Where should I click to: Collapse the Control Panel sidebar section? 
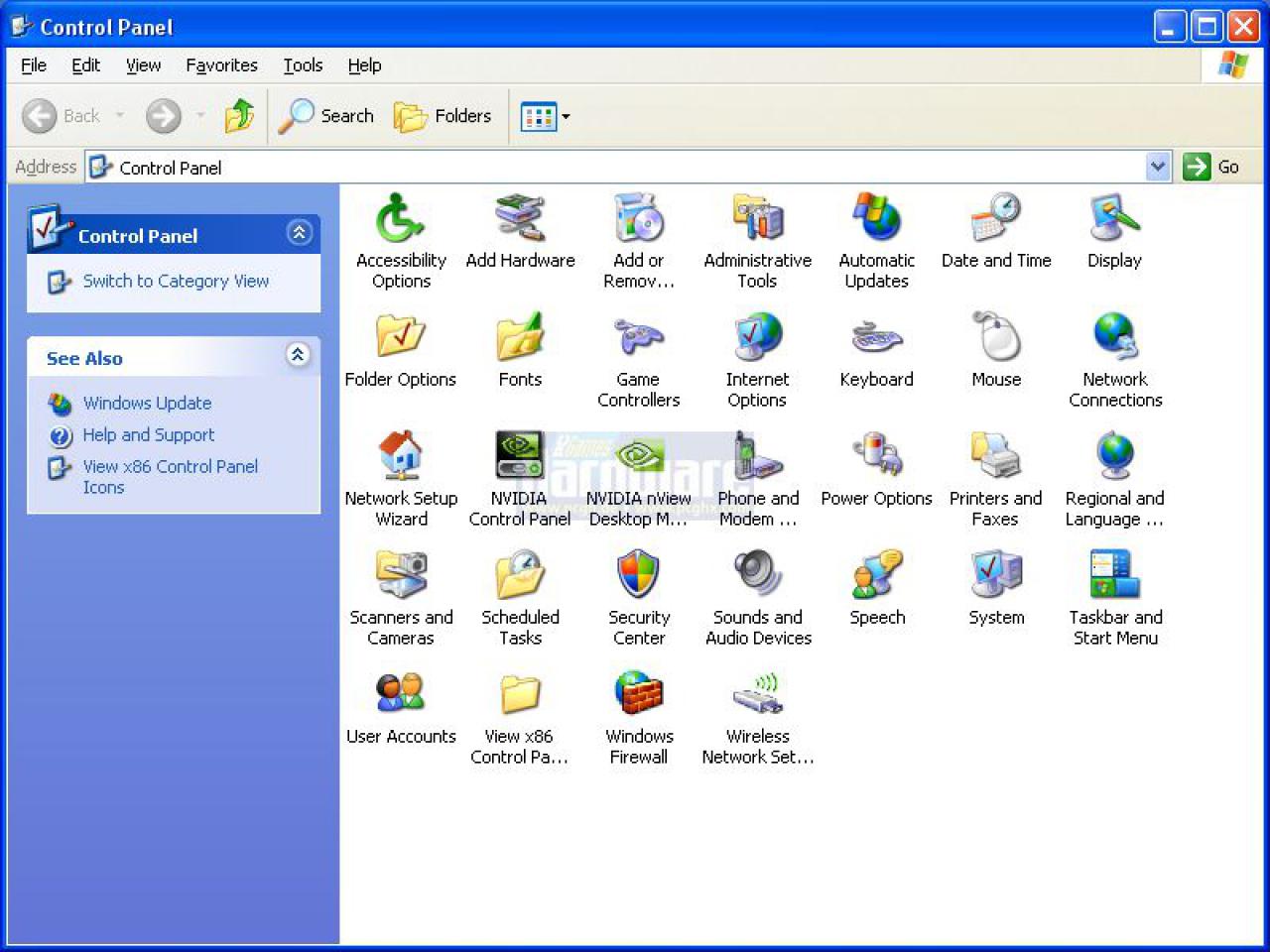(299, 233)
